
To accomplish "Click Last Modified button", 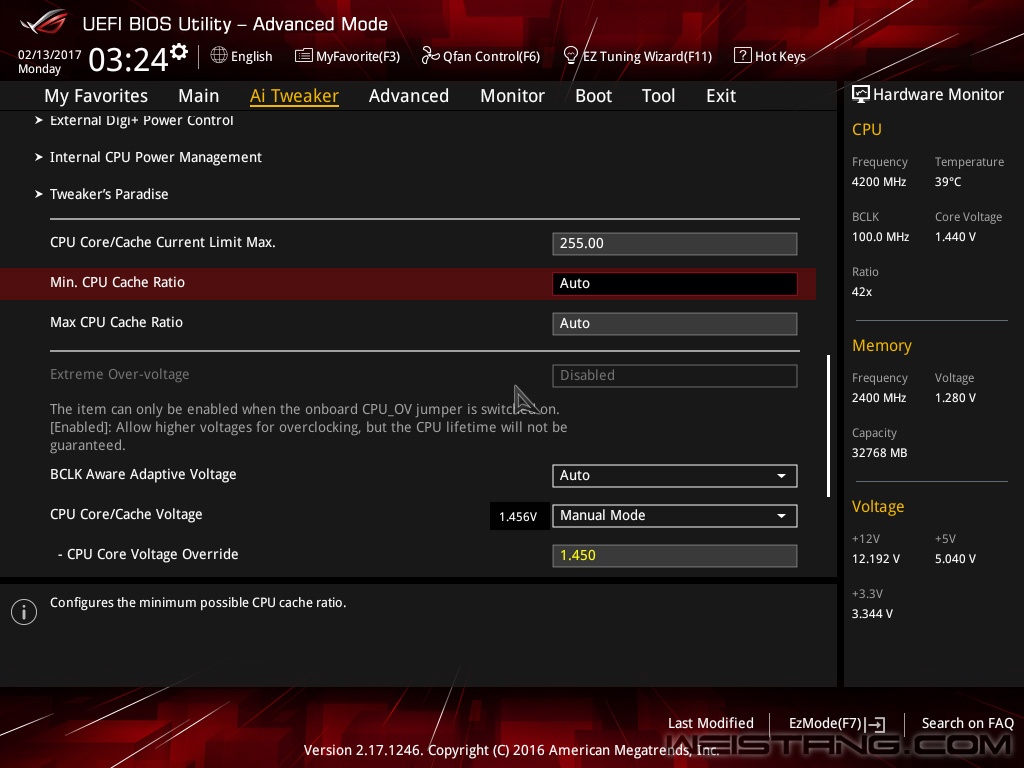I will click(711, 723).
